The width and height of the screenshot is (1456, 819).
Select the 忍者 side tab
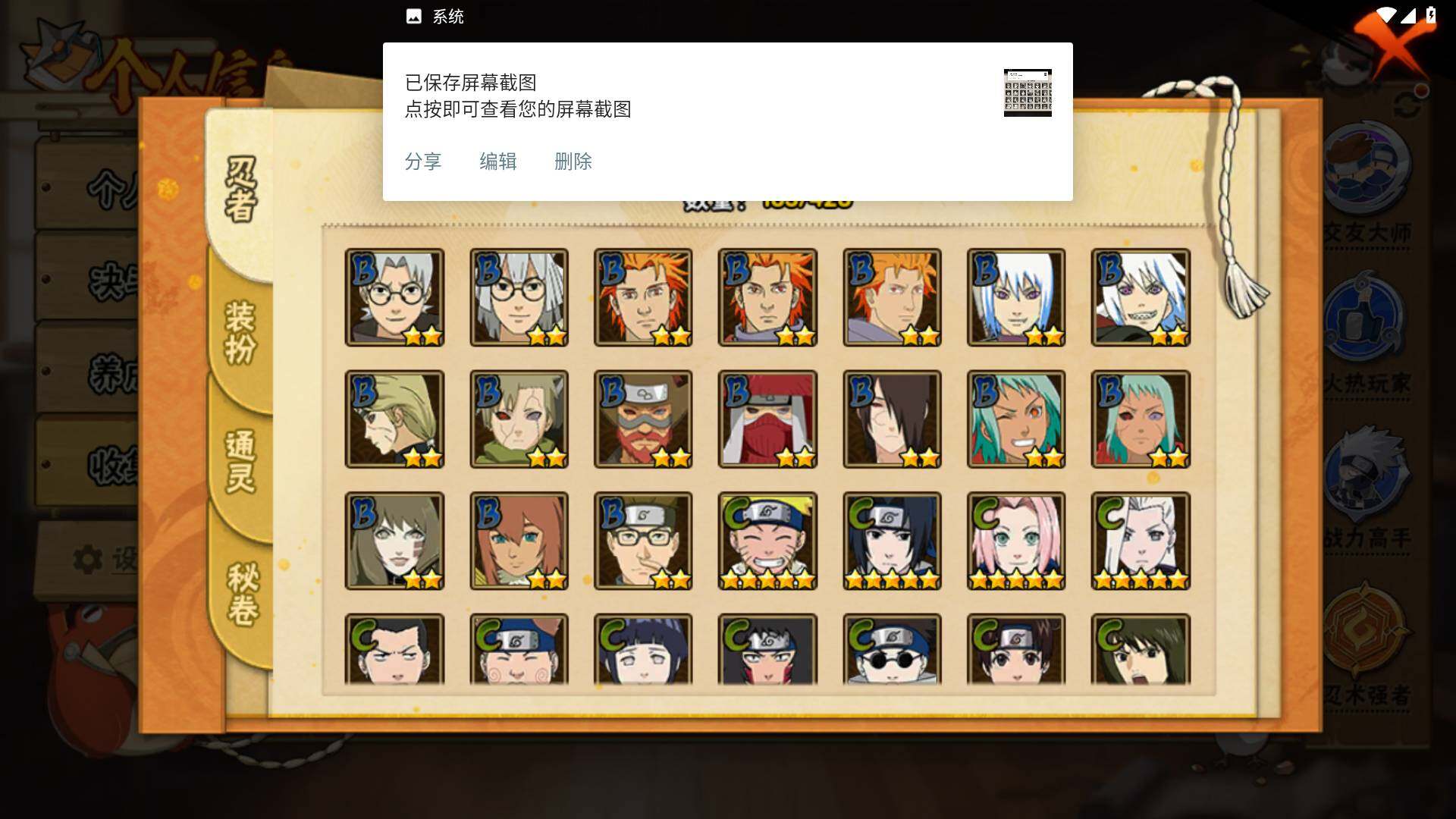click(x=241, y=190)
